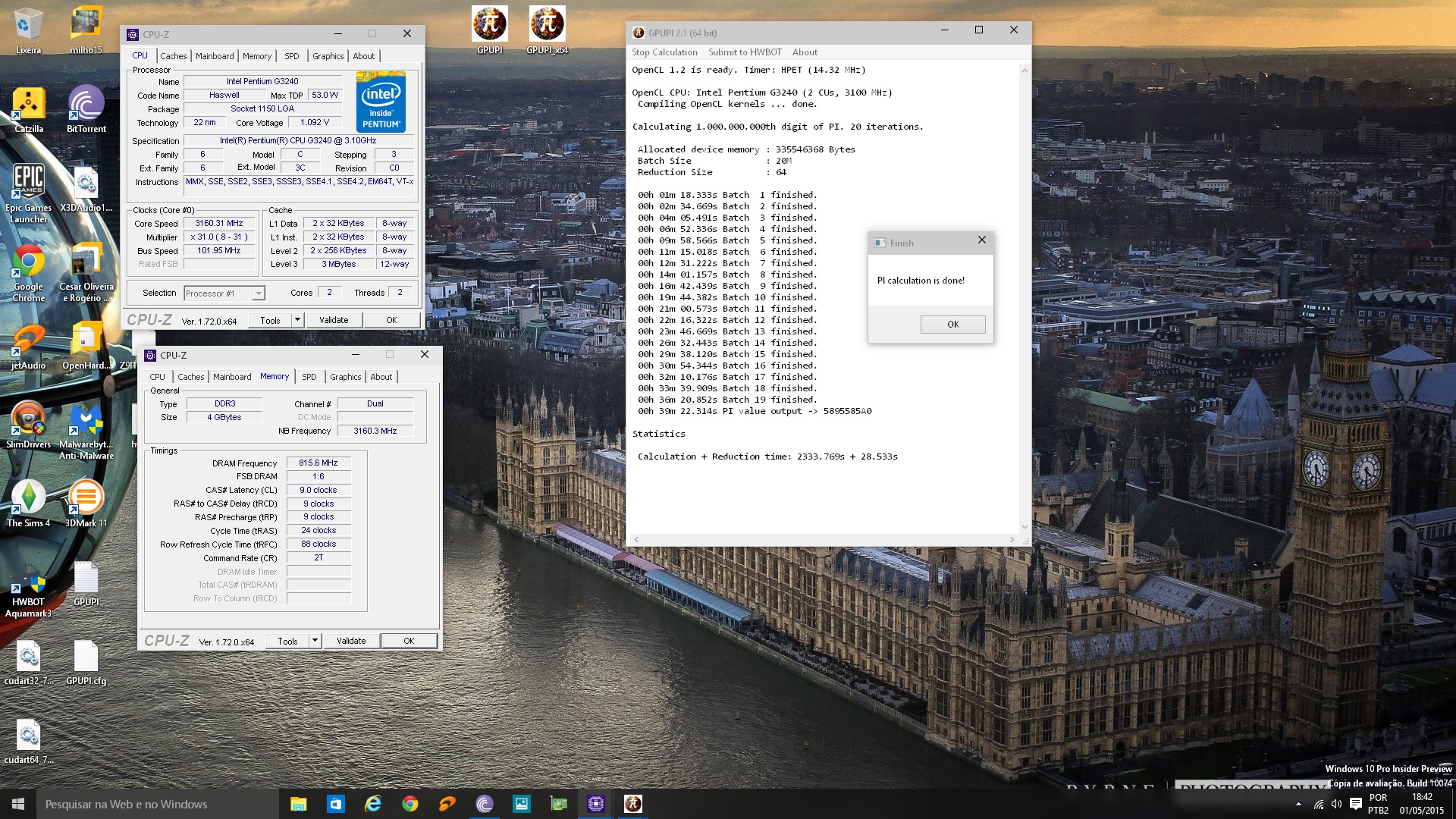Launch 3DMark 11 shortcut
The height and width of the screenshot is (819, 1456).
pos(86,504)
